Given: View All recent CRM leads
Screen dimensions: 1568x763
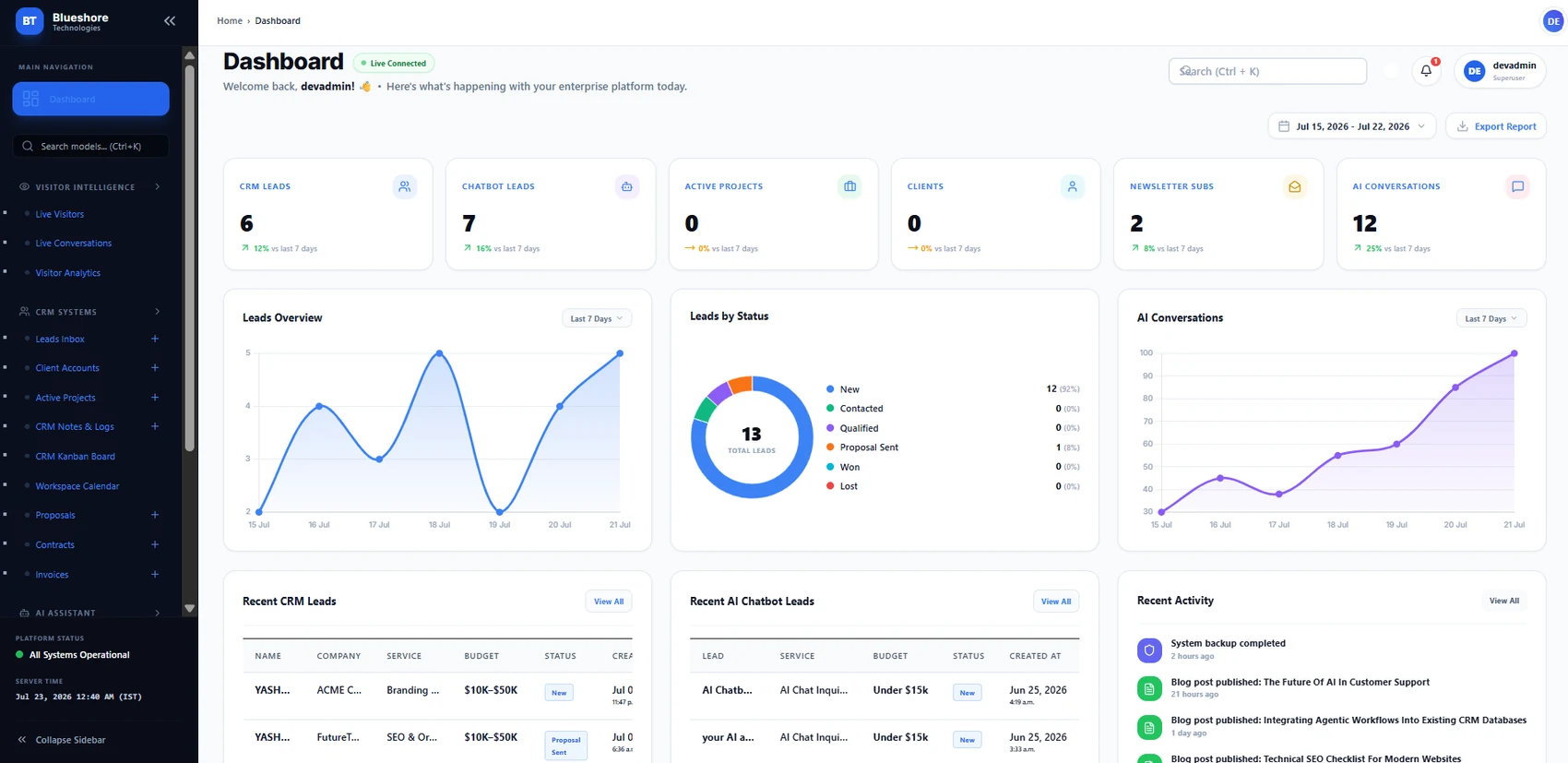Looking at the screenshot, I should point(609,602).
